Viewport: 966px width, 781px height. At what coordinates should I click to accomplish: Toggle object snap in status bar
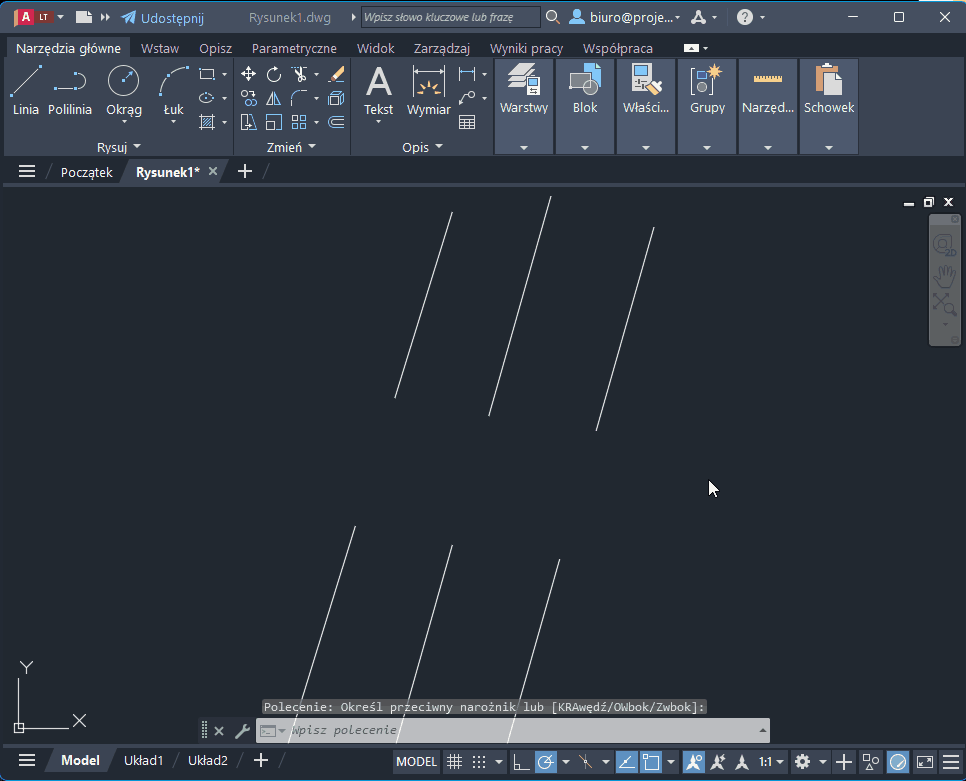pos(652,760)
